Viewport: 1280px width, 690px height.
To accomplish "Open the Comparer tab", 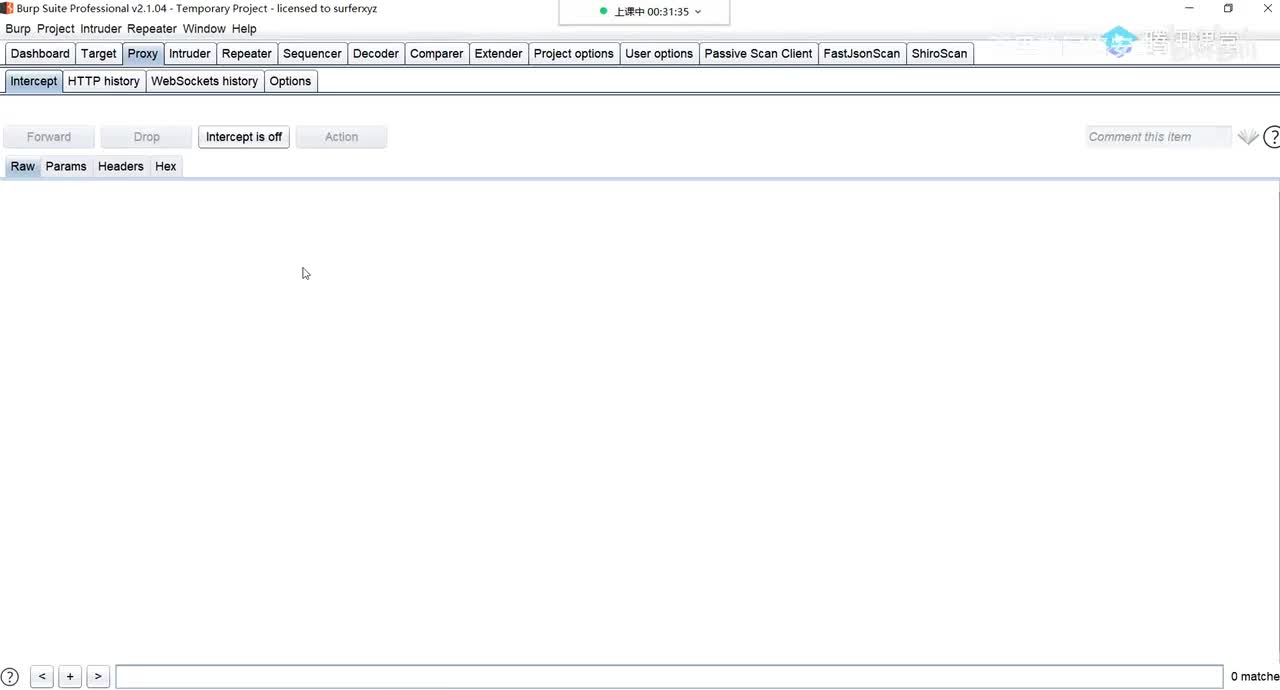I will [x=437, y=54].
